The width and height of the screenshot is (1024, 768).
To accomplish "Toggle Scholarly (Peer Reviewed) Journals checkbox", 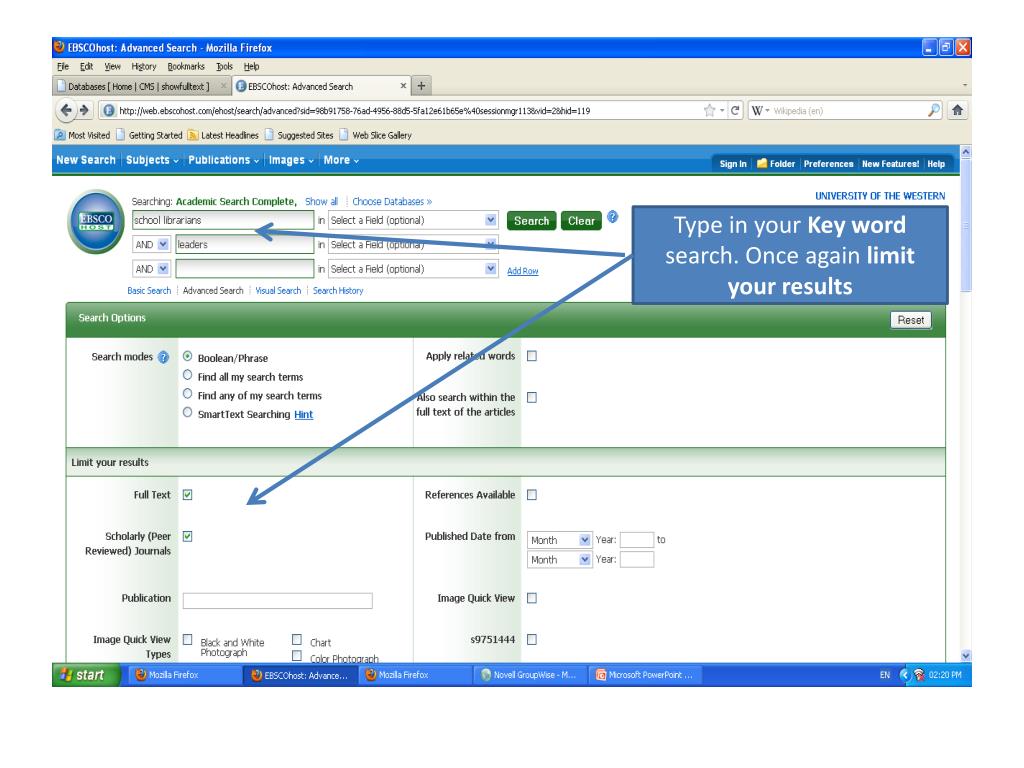I will pos(187,536).
